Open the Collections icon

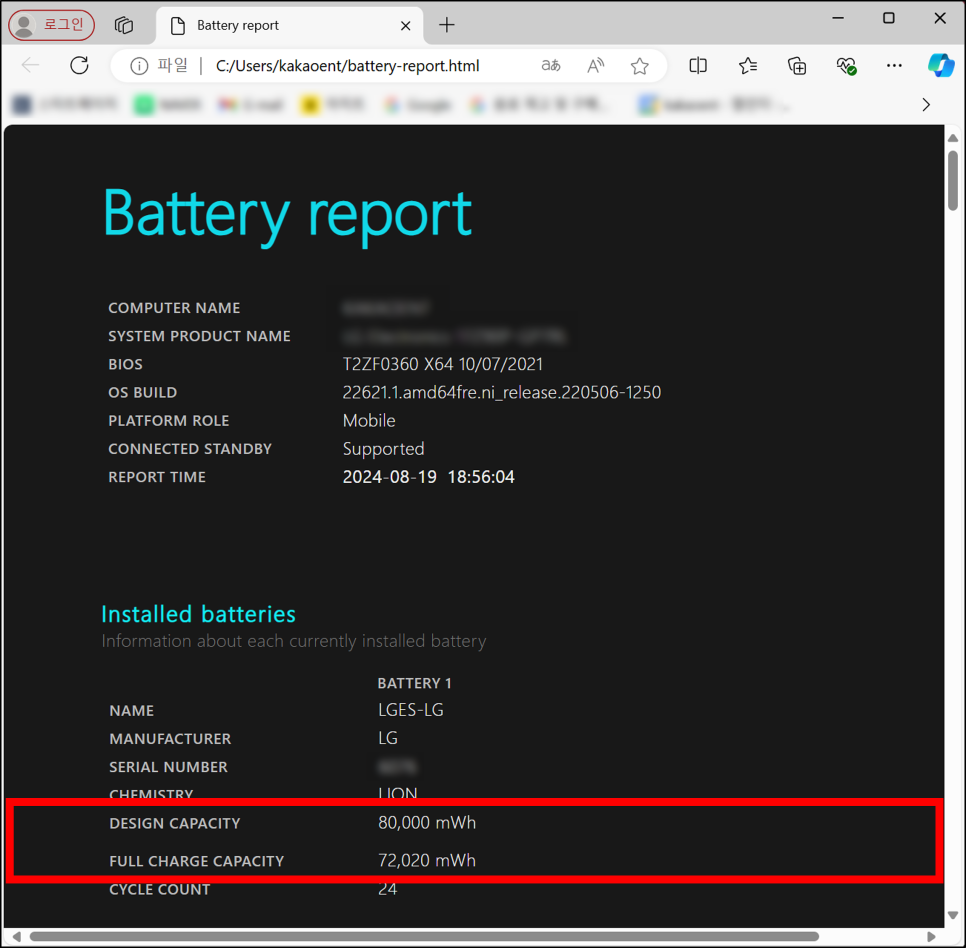coord(797,65)
